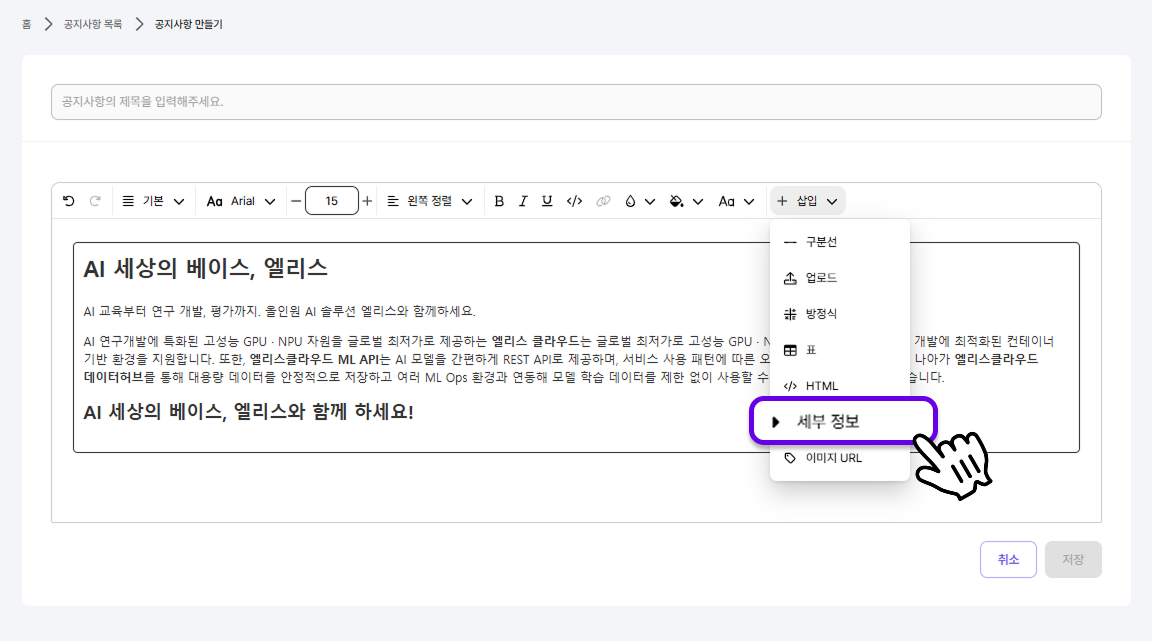
Task: Click the bold text 엘리스클라우드 ML API
Action: 314,359
